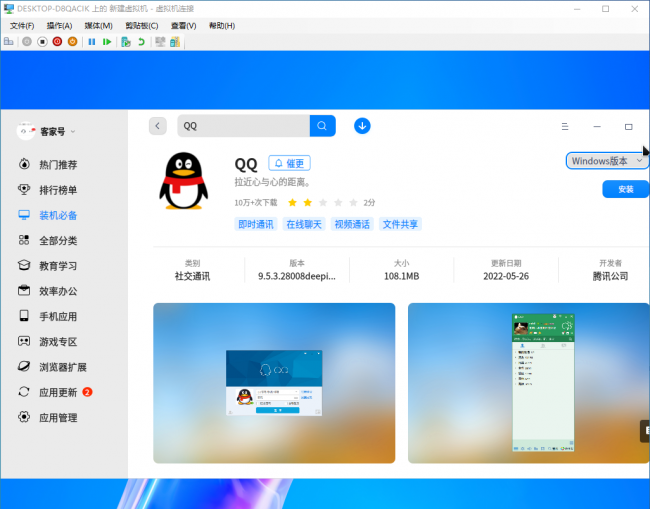Maximize the app store window

pos(628,126)
